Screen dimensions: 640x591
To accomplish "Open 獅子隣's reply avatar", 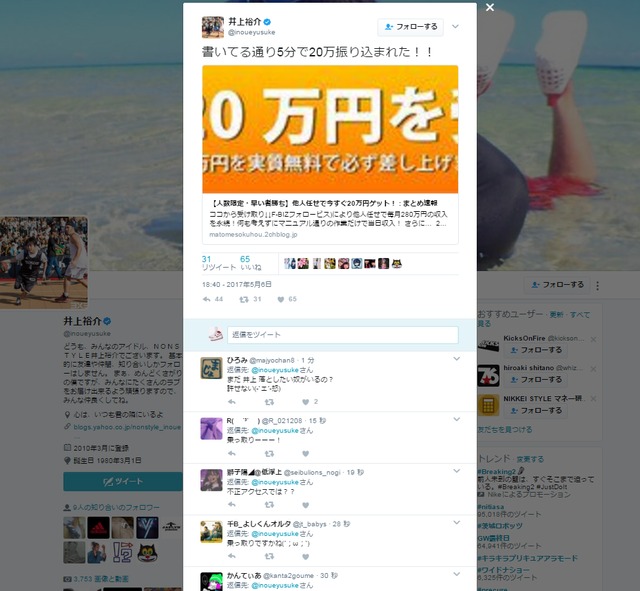I will pos(211,480).
